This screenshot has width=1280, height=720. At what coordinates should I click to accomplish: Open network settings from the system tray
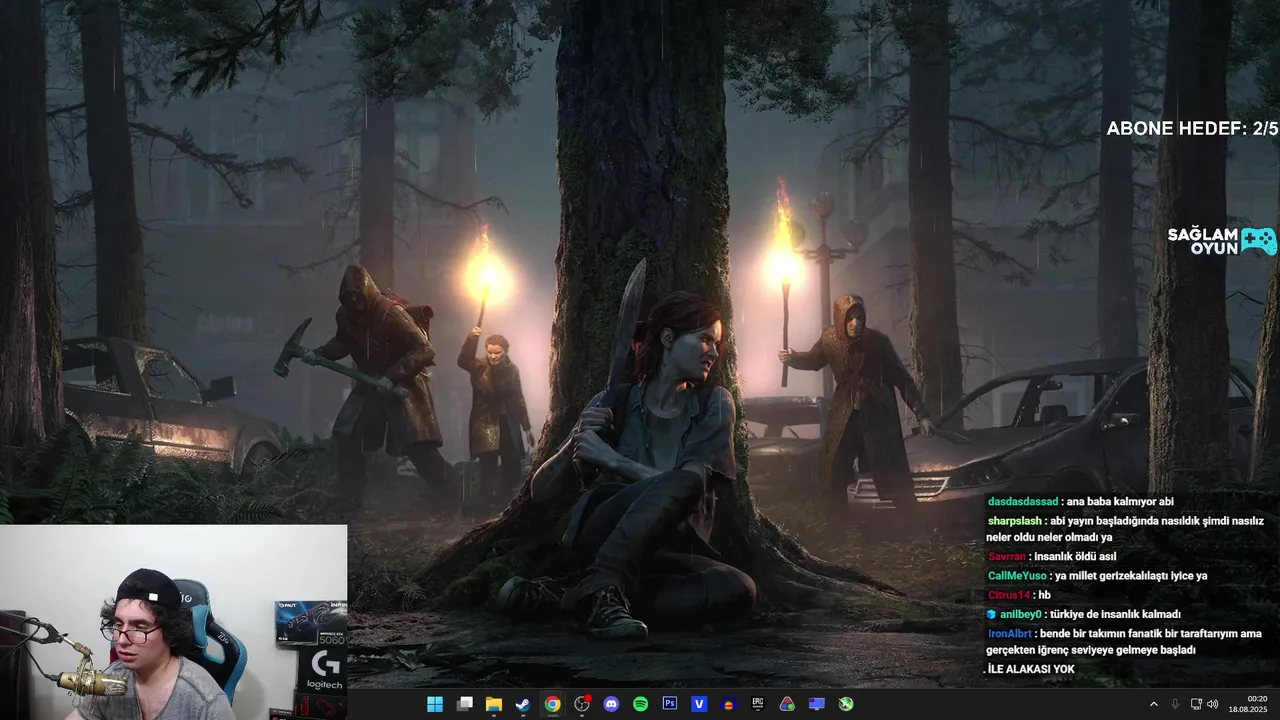(x=1196, y=704)
